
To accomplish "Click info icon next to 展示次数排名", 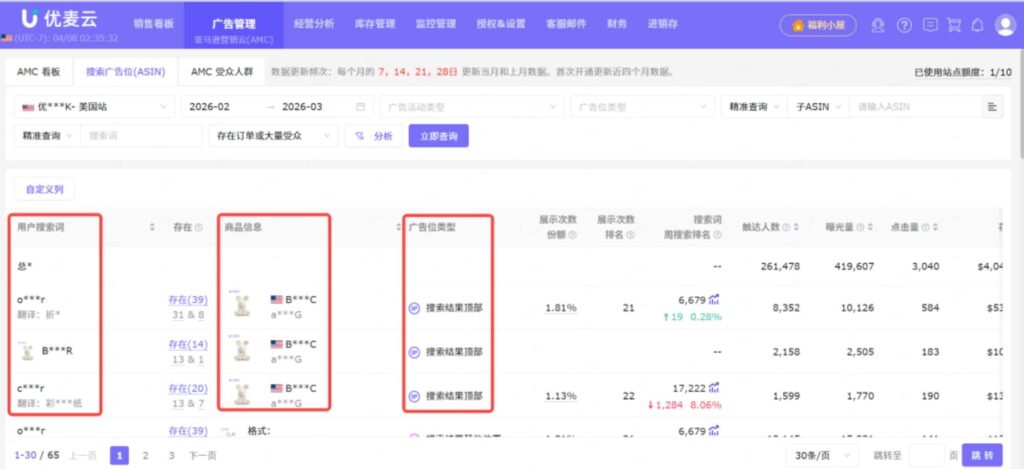I will tap(630, 234).
